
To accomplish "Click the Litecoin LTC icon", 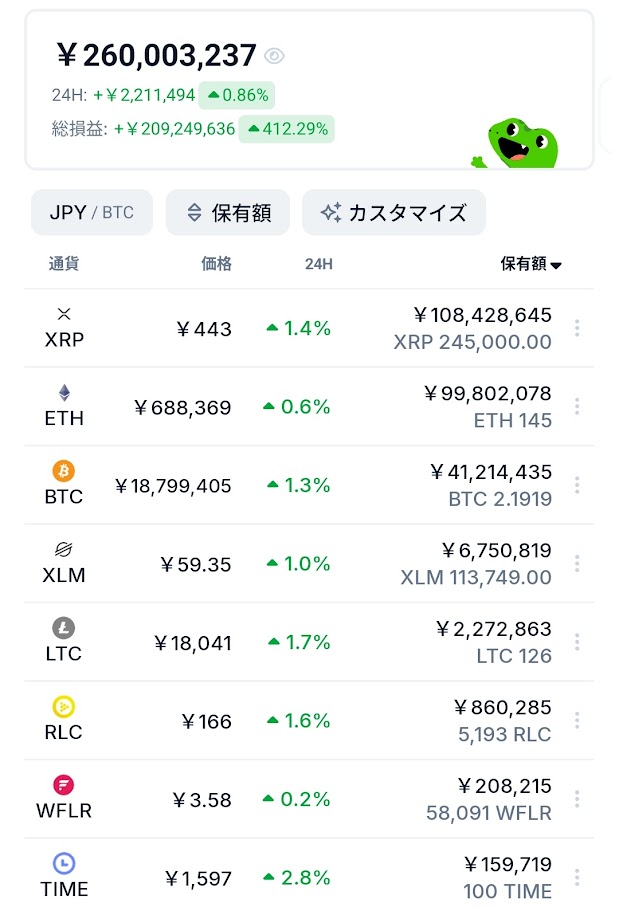I will pos(64,628).
